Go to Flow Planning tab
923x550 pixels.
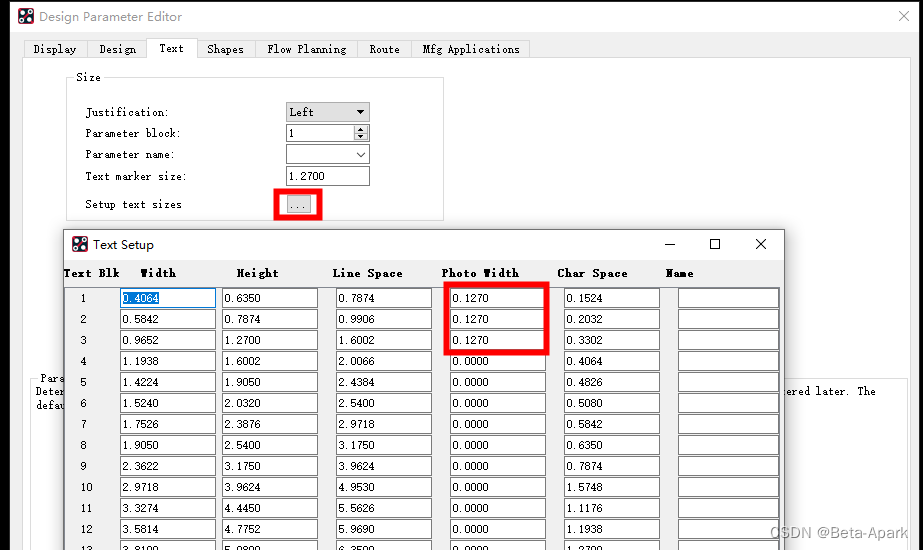(x=307, y=49)
